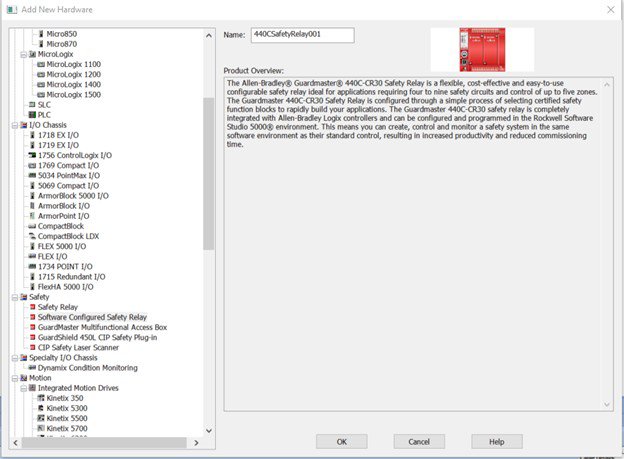624x459 pixels.
Task: Click the Kinetix 5700 drive icon
Action: pyautogui.click(x=41, y=428)
